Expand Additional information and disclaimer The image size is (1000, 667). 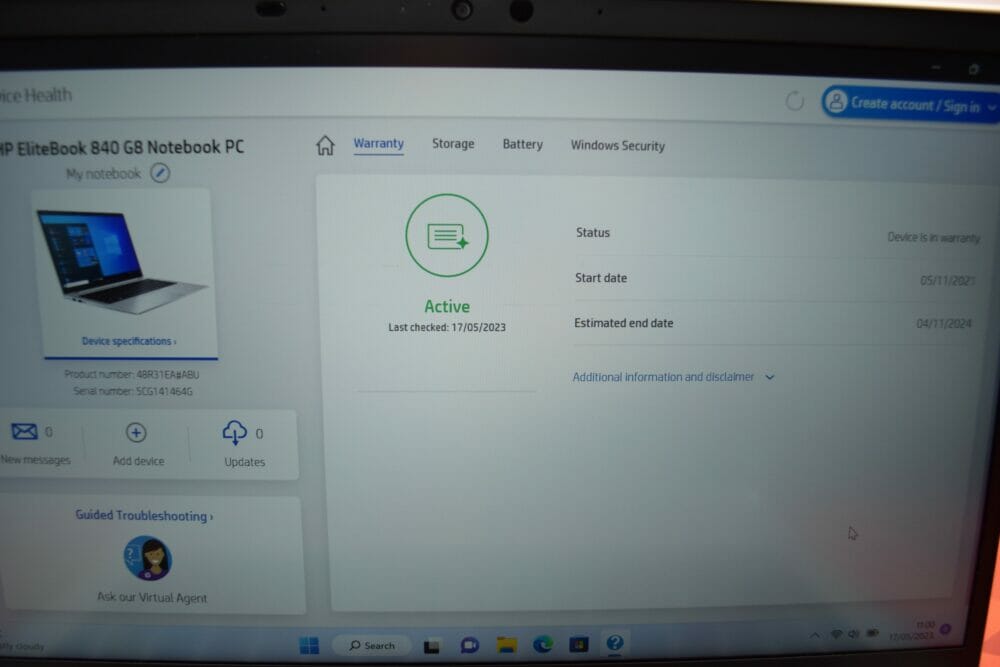(x=673, y=377)
